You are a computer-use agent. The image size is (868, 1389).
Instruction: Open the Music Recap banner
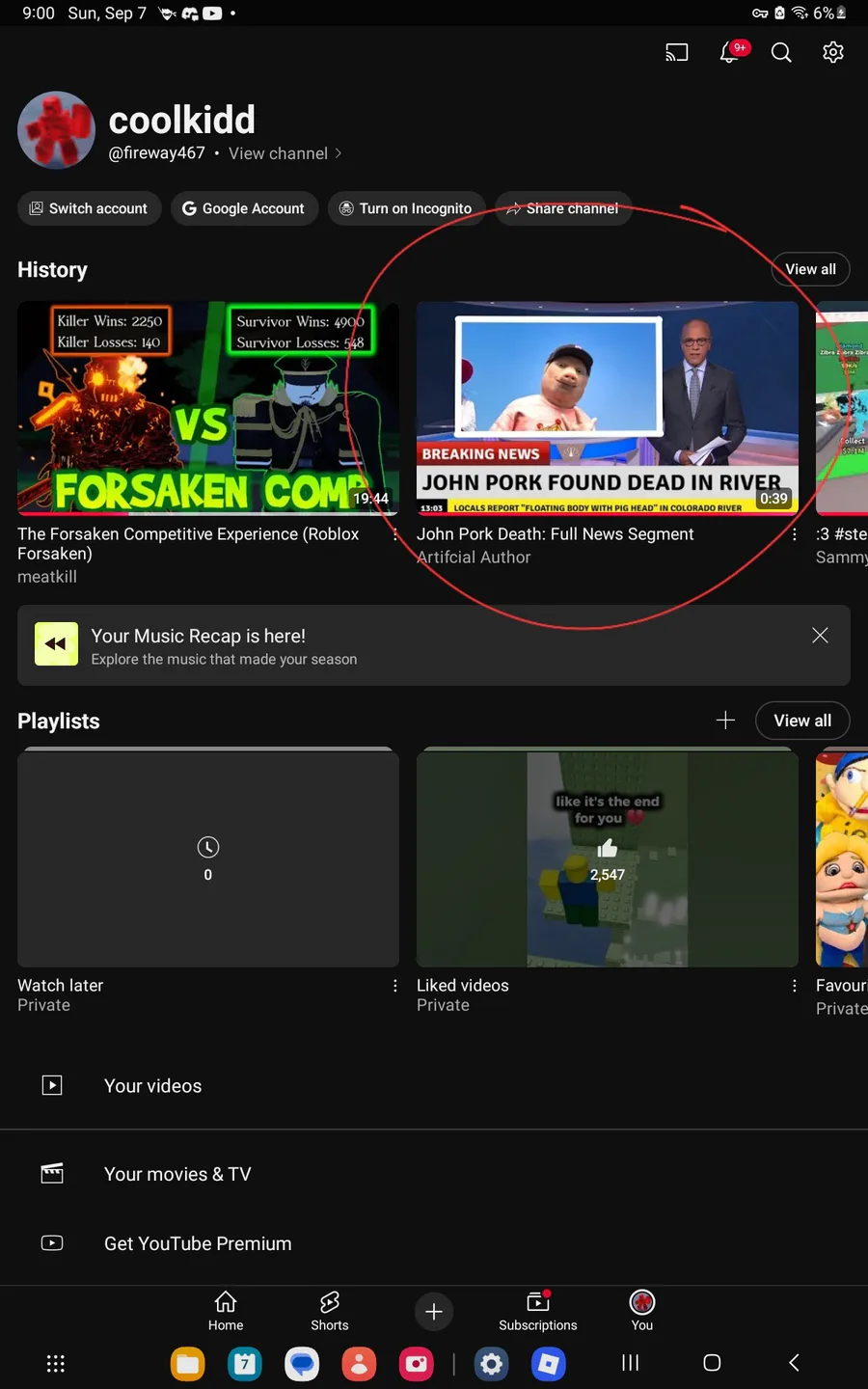pos(434,645)
